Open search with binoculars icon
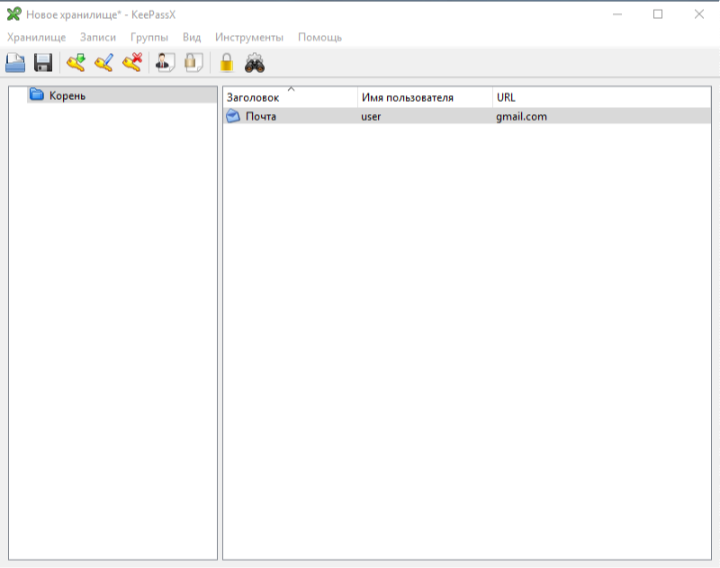The image size is (720, 568). pyautogui.click(x=254, y=63)
